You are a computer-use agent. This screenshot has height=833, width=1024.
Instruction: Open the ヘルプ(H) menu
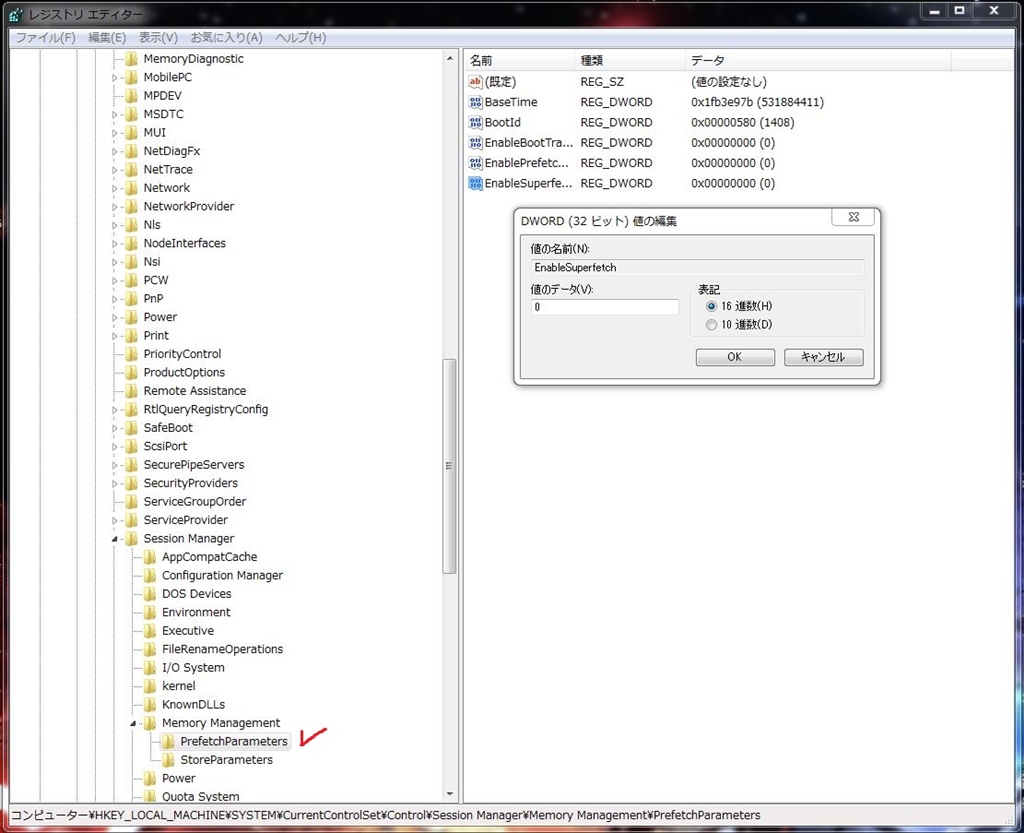pyautogui.click(x=300, y=37)
